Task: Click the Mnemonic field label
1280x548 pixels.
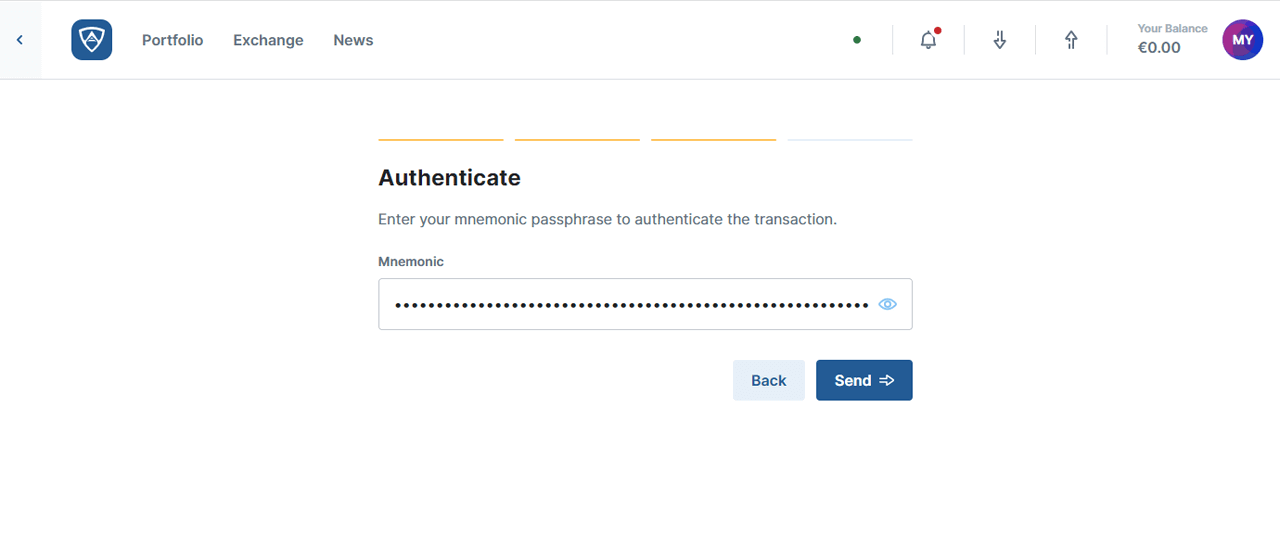Action: tap(411, 261)
